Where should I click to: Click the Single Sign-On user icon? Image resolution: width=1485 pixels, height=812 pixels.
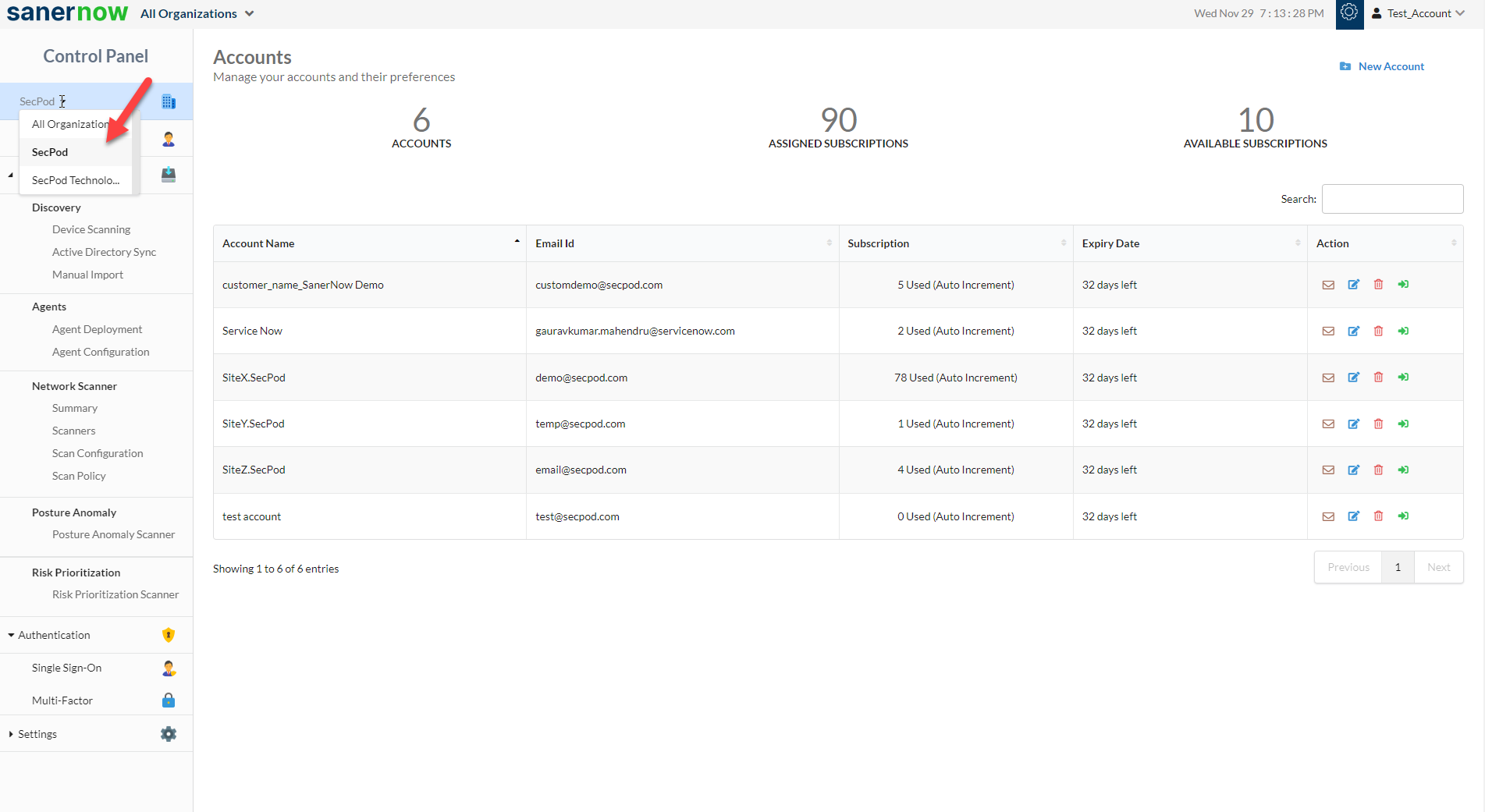[x=168, y=668]
